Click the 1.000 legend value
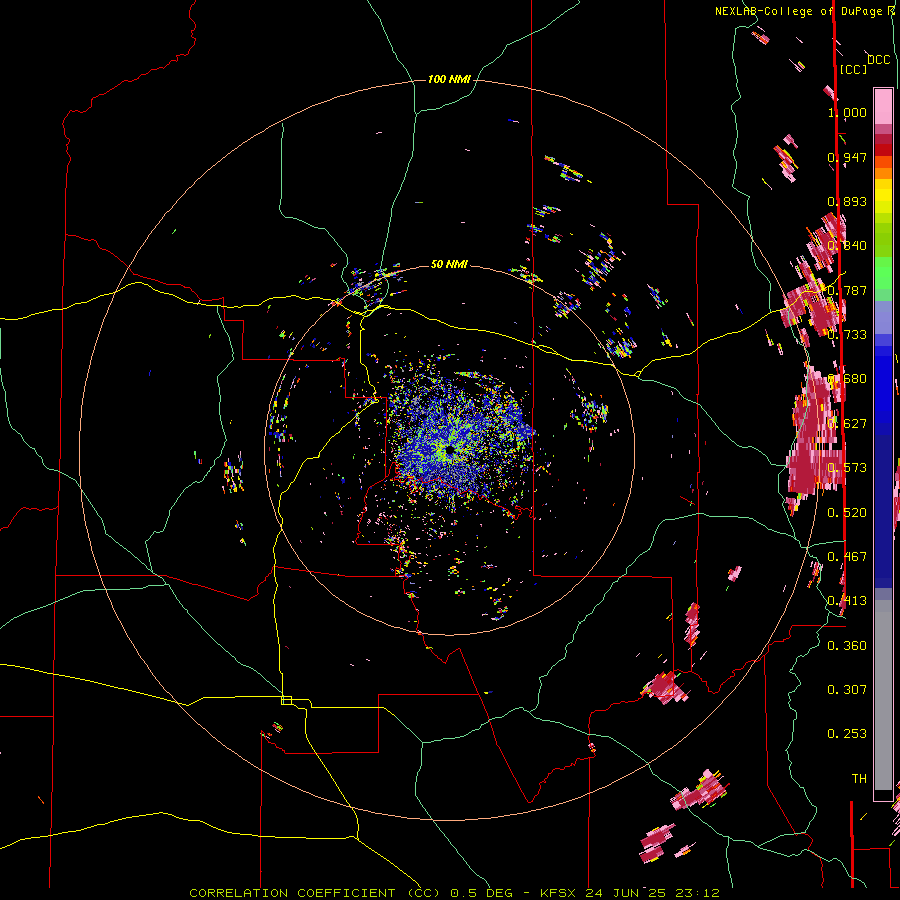Screen dimensions: 900x900 [847, 112]
